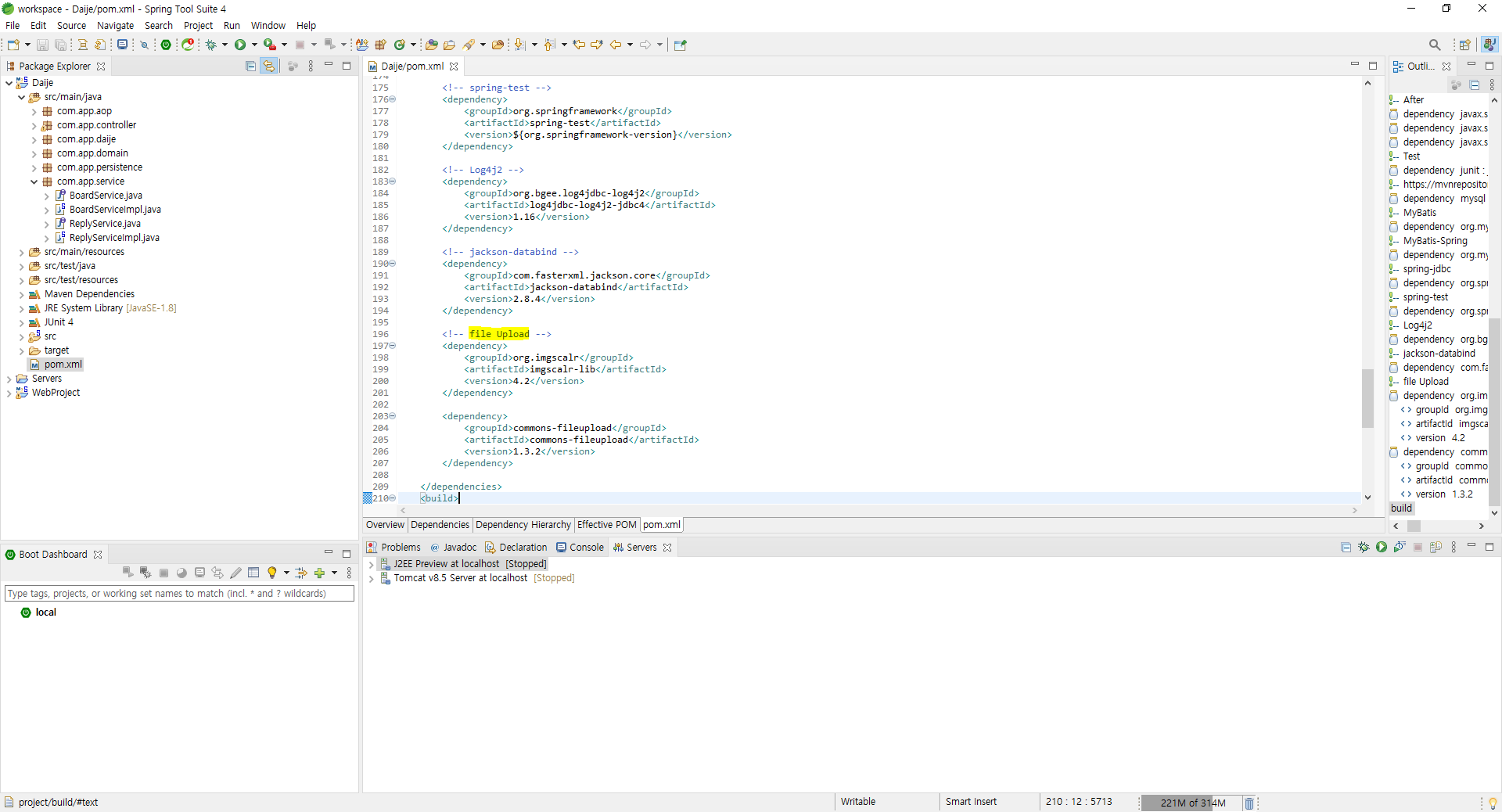This screenshot has height=812, width=1502.
Task: Click the Start server icon in Servers view
Action: pyautogui.click(x=1382, y=548)
